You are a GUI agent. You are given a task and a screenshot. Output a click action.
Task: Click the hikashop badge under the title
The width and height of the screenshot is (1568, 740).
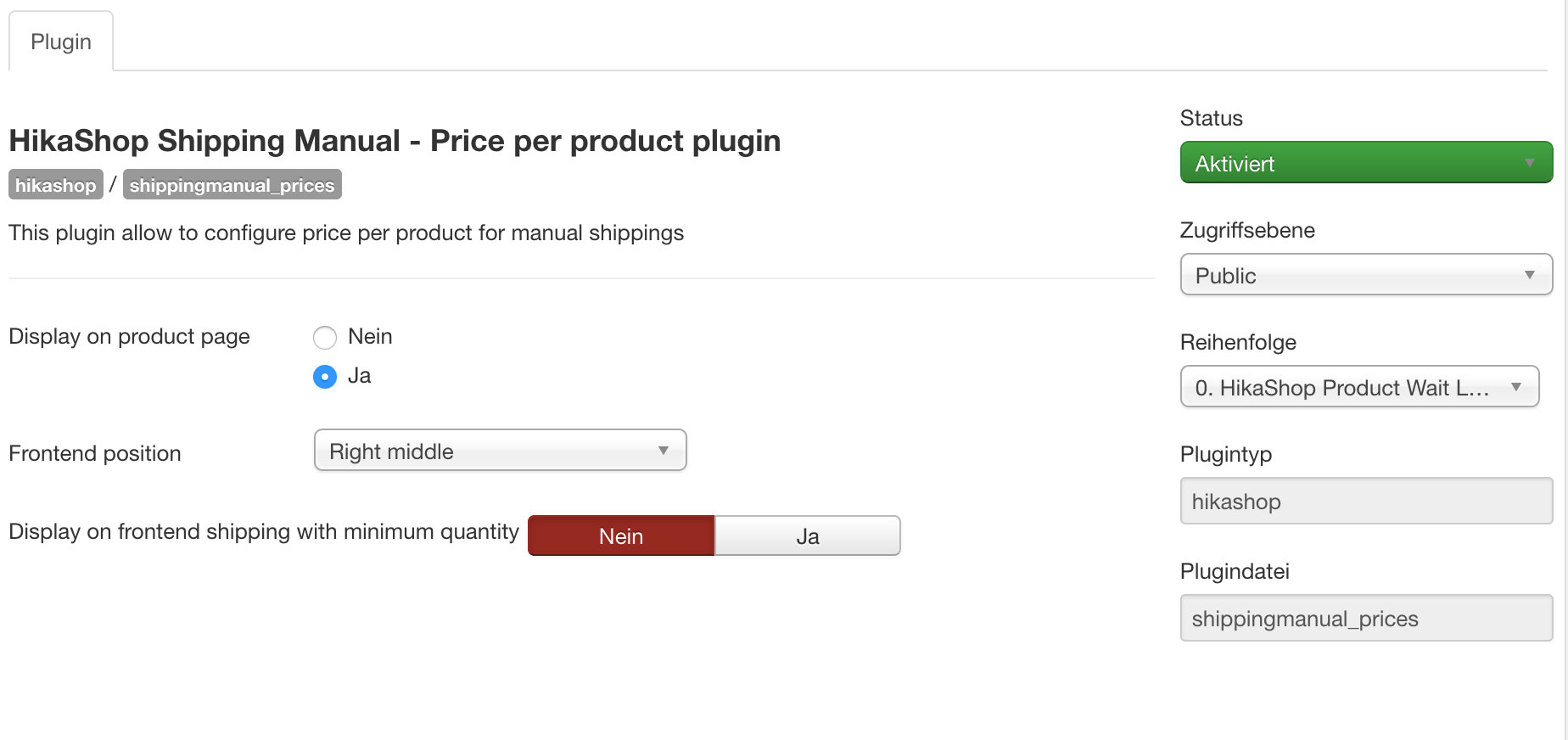point(56,185)
